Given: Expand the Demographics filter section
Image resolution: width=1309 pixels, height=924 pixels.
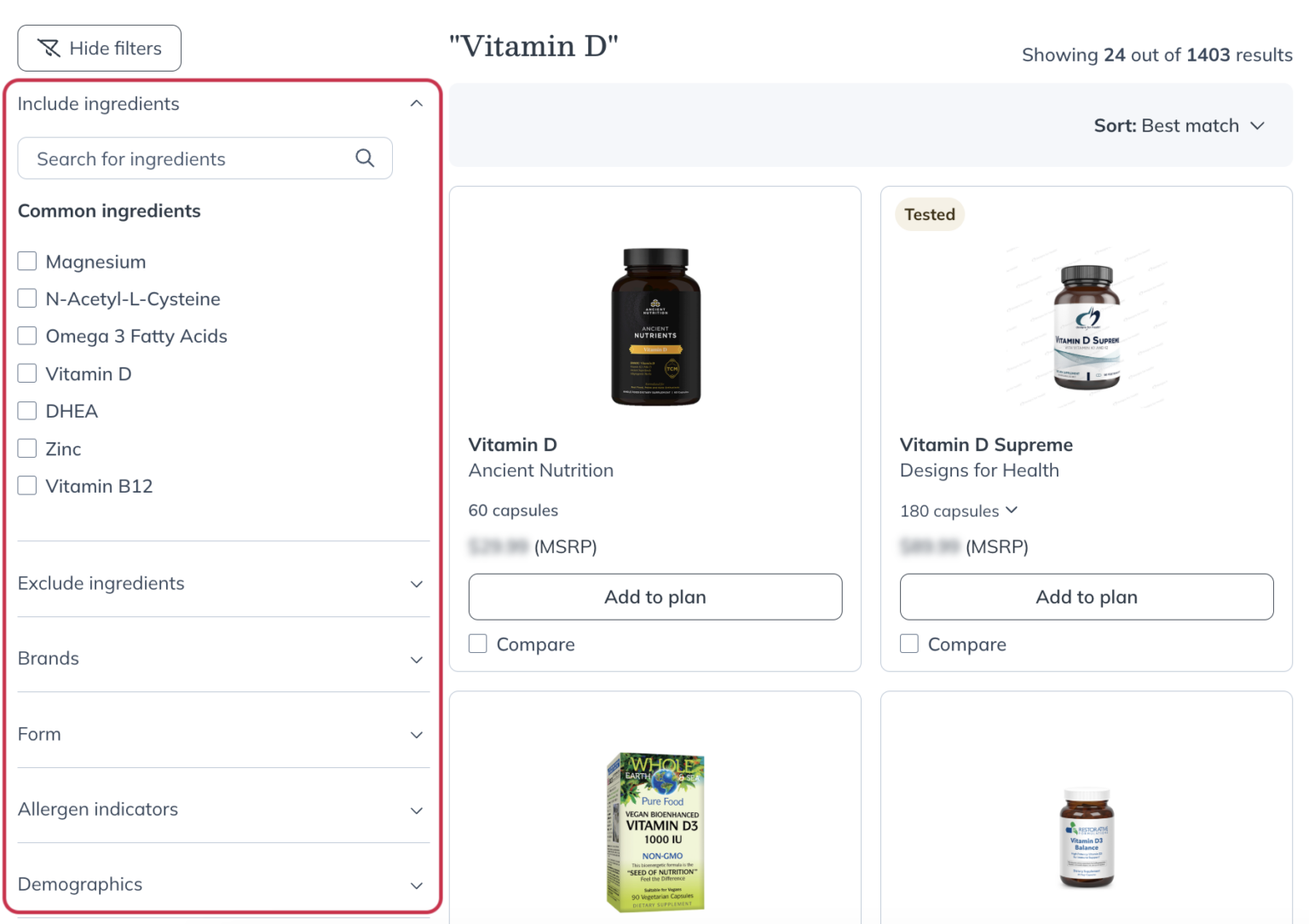Looking at the screenshot, I should tap(416, 885).
